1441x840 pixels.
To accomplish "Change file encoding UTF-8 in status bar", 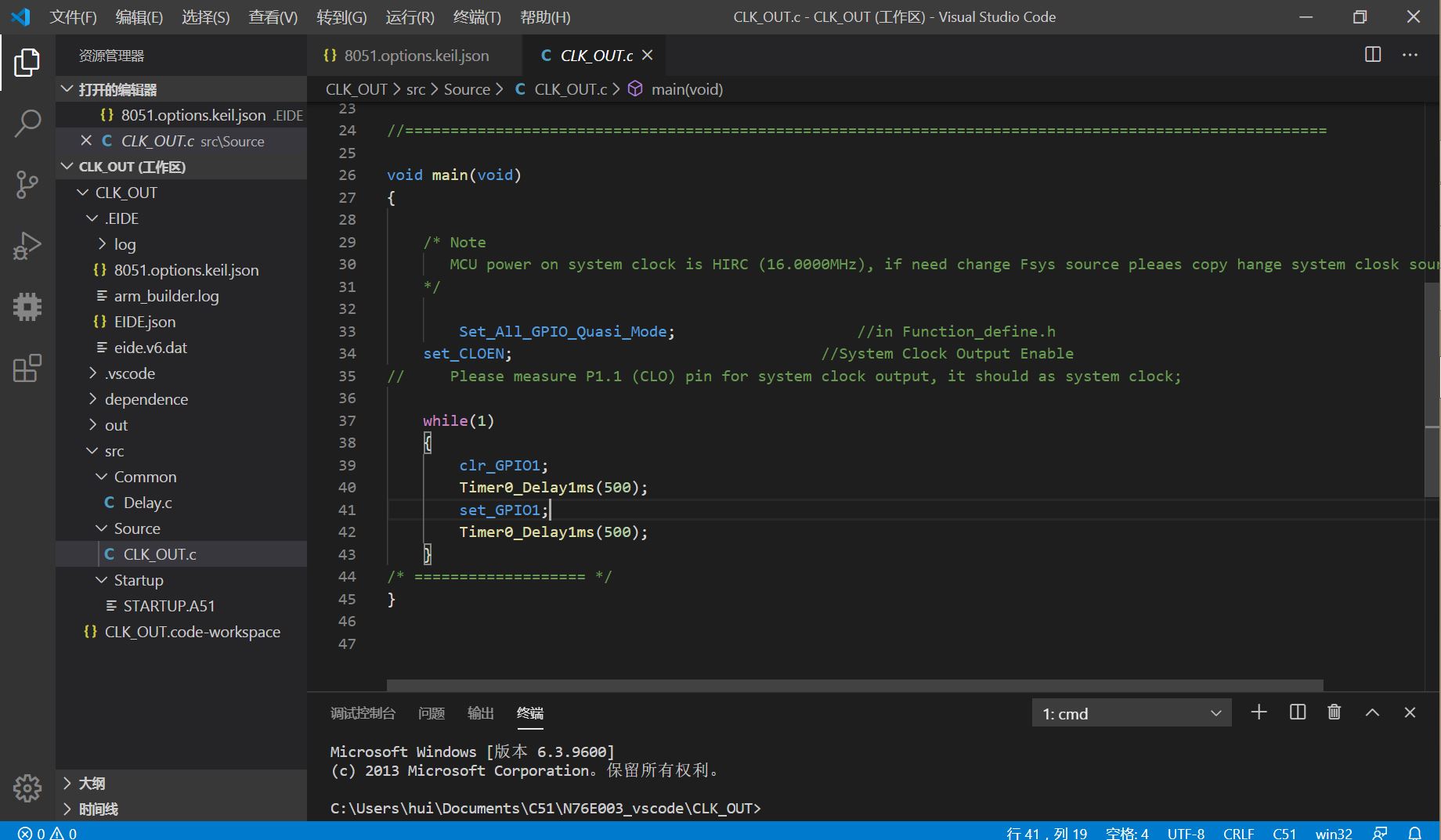I will coord(1186,833).
